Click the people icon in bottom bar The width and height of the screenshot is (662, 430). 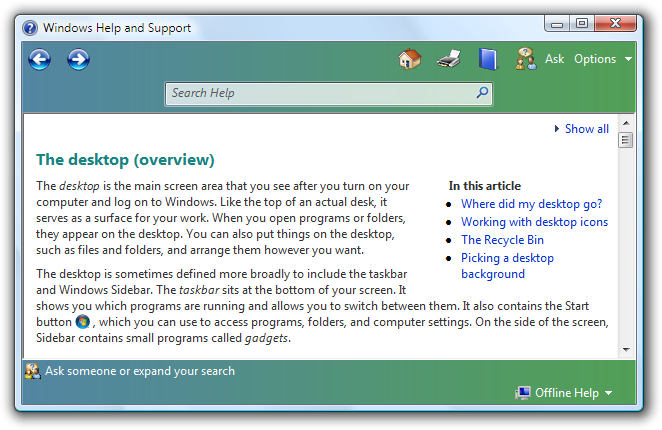point(33,371)
